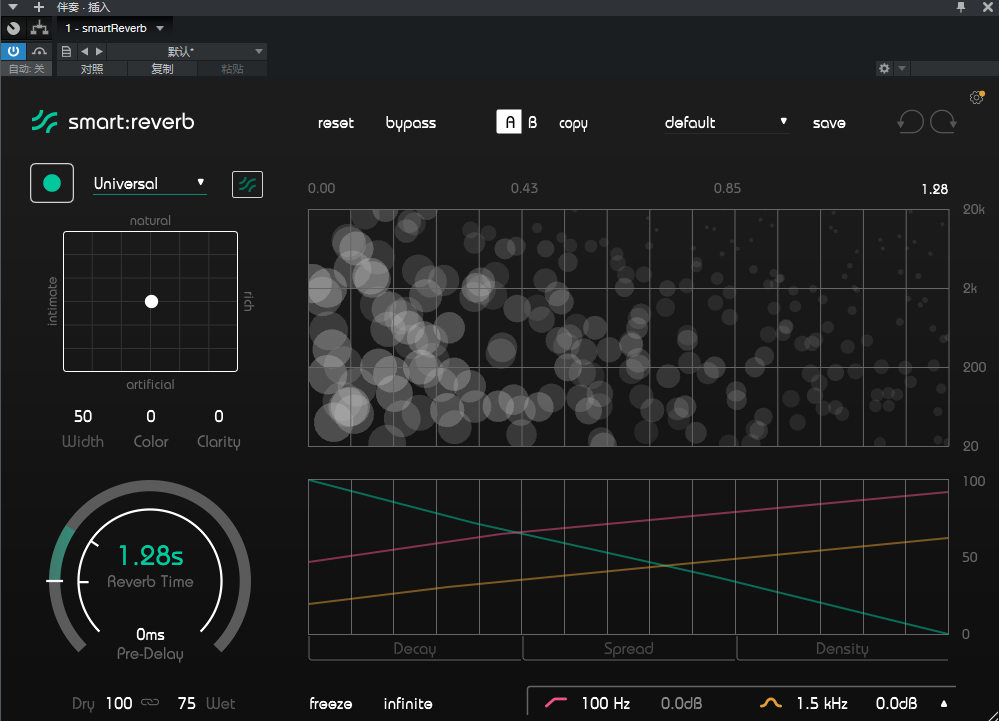Open the 1 - smartReverb insert dropdown

pyautogui.click(x=115, y=28)
